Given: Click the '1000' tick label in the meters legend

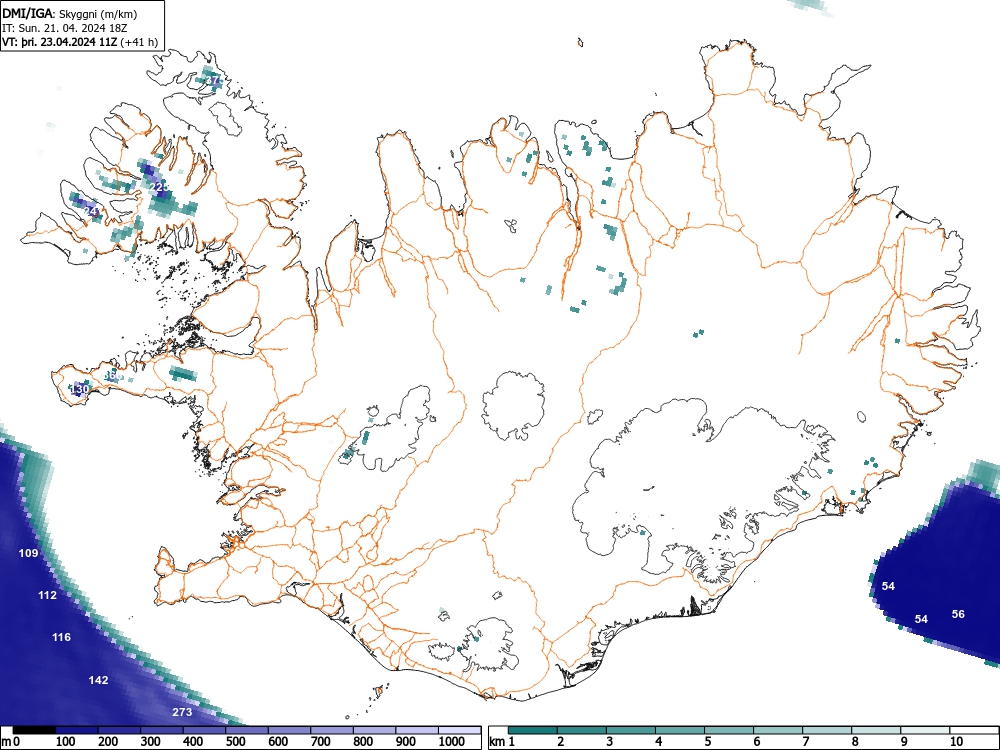Looking at the screenshot, I should [452, 742].
